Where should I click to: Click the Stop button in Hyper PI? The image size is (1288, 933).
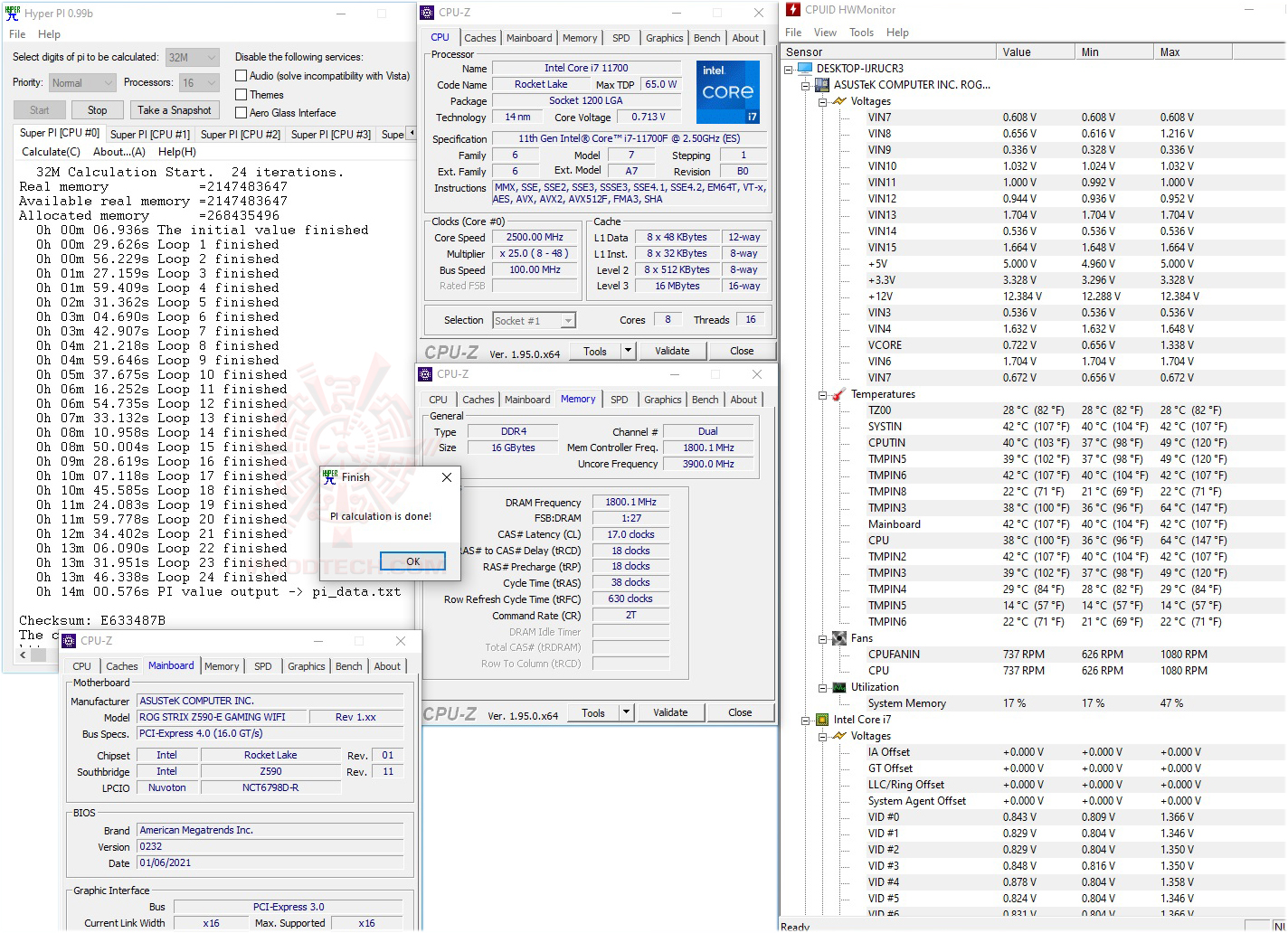98,110
